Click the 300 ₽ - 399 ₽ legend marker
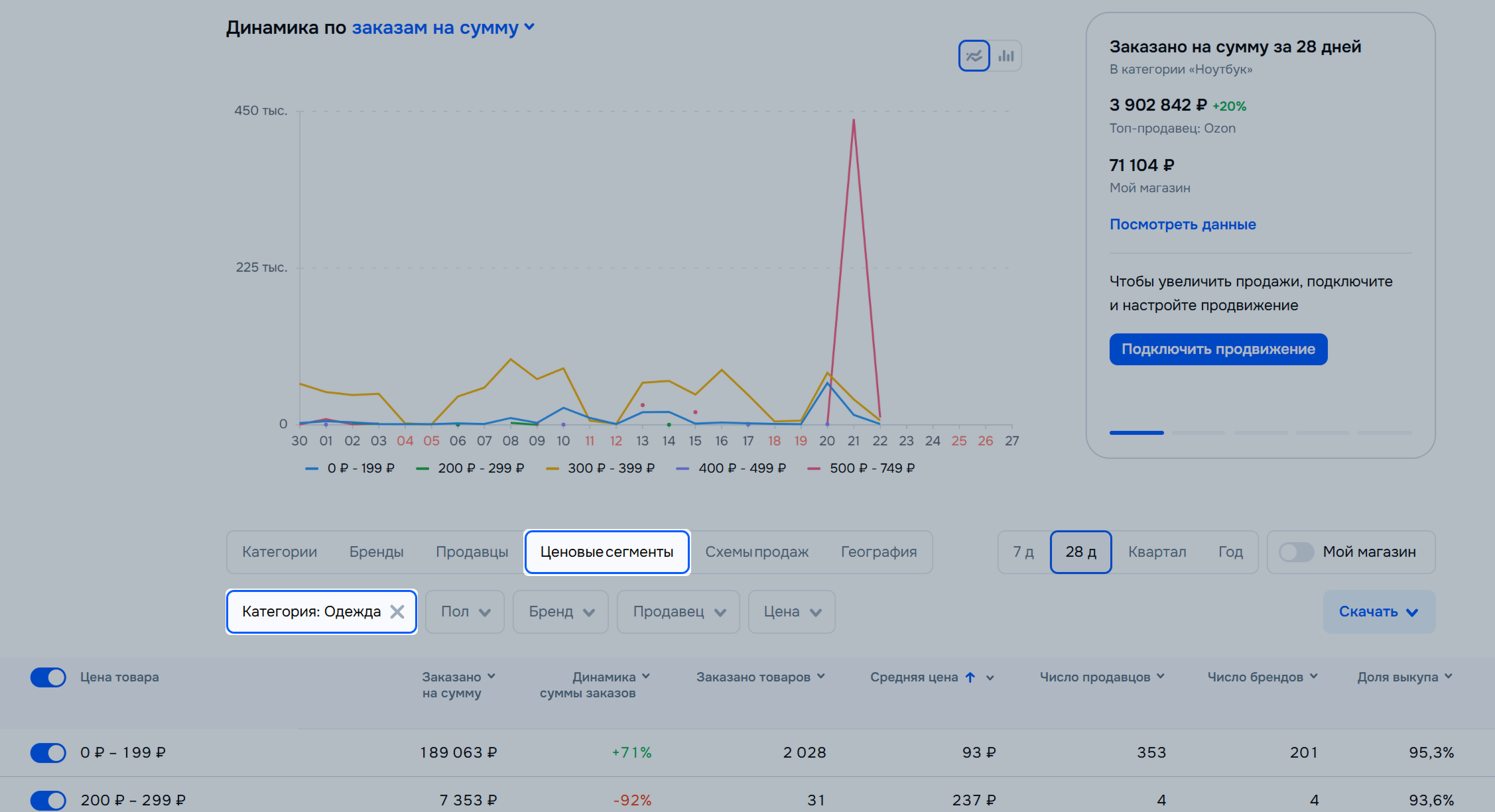 [x=552, y=469]
